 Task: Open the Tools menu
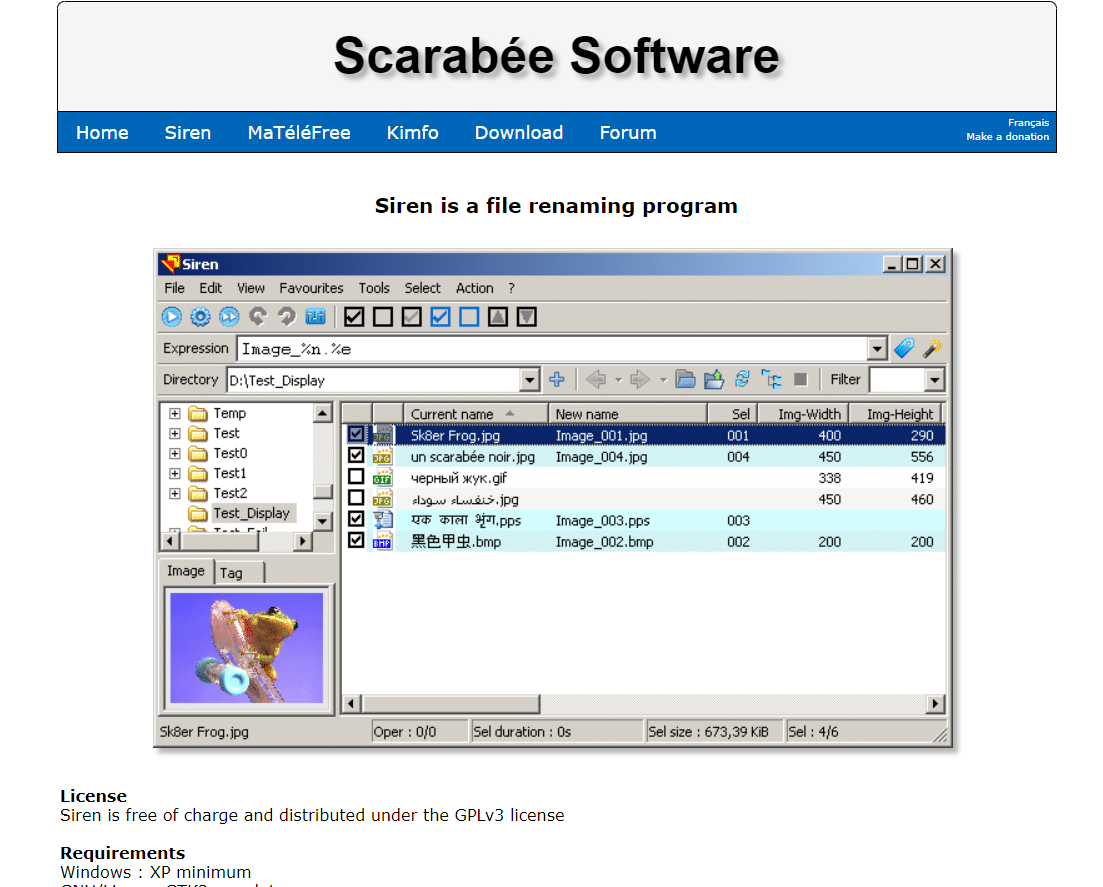(374, 288)
